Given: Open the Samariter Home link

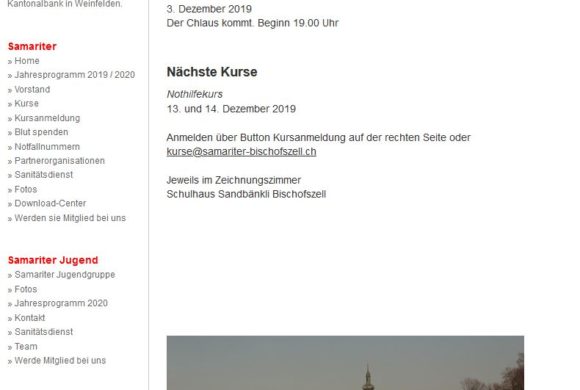Looking at the screenshot, I should point(27,61).
